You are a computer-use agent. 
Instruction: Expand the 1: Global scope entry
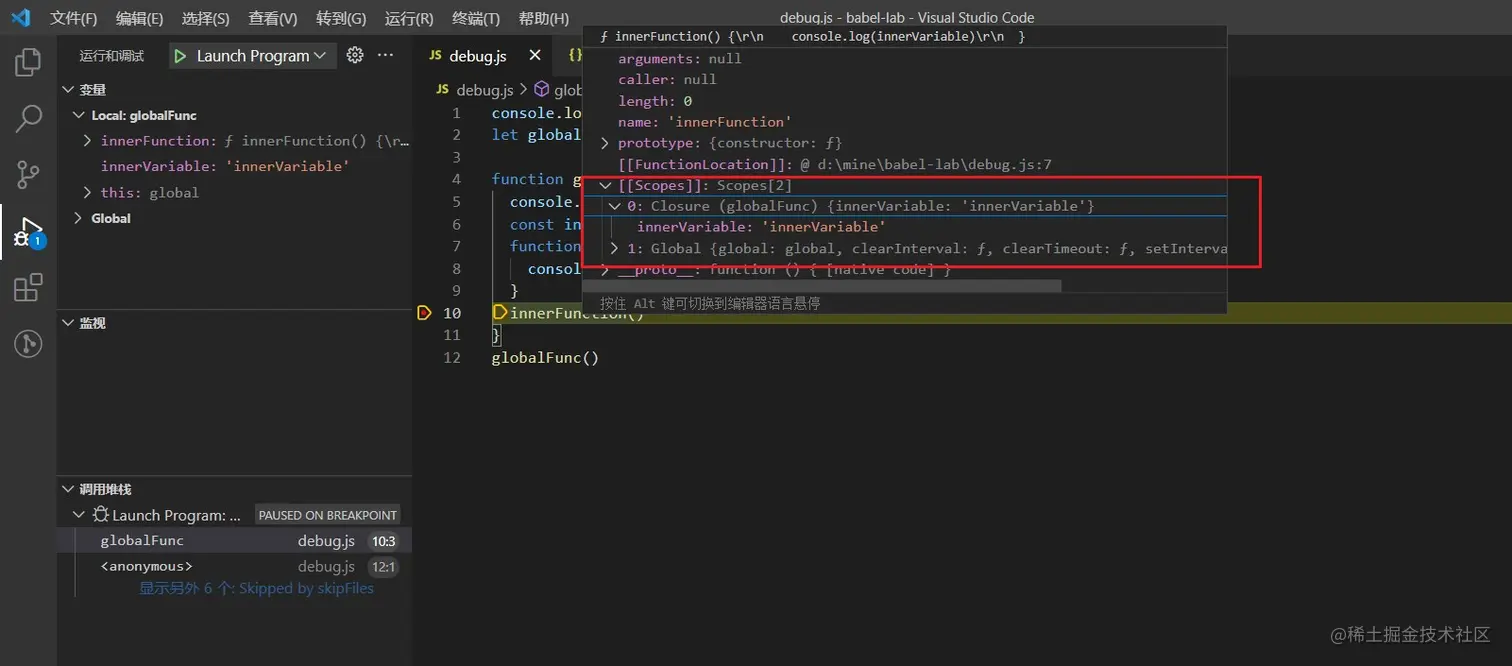(x=615, y=249)
